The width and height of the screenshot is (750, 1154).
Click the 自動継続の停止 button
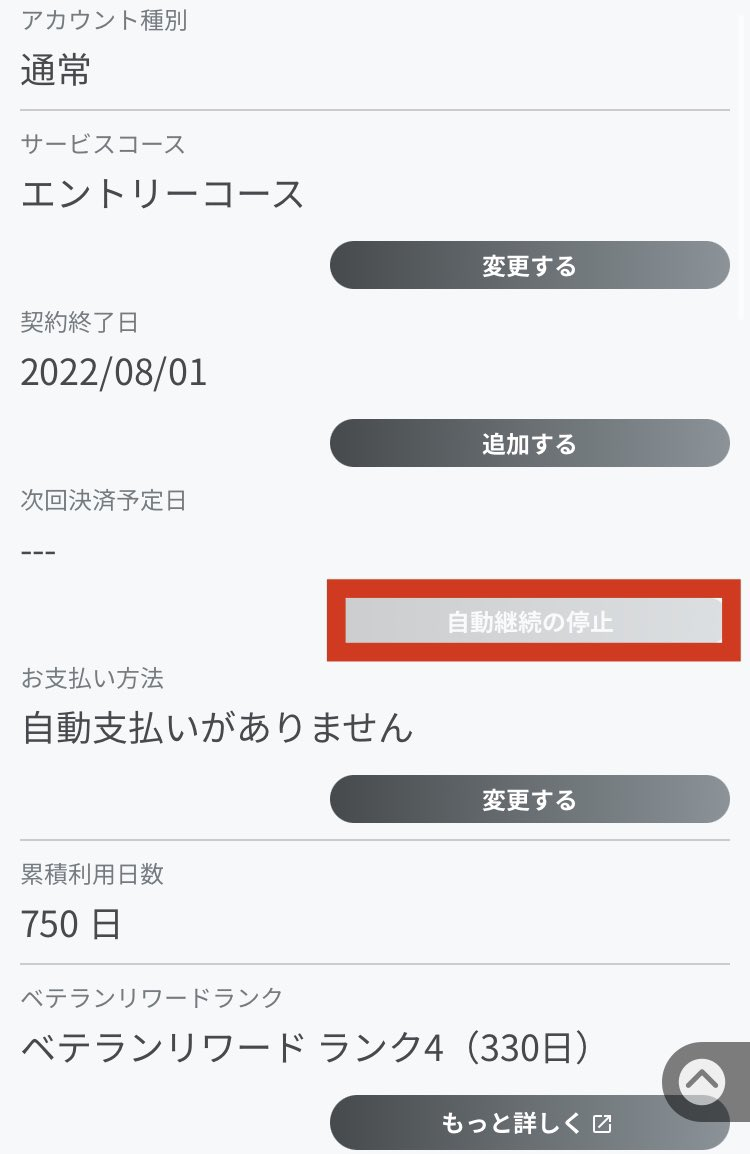(534, 621)
